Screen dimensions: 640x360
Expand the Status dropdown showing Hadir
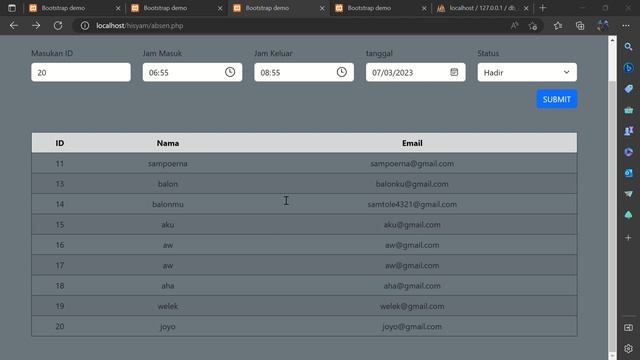tap(527, 72)
